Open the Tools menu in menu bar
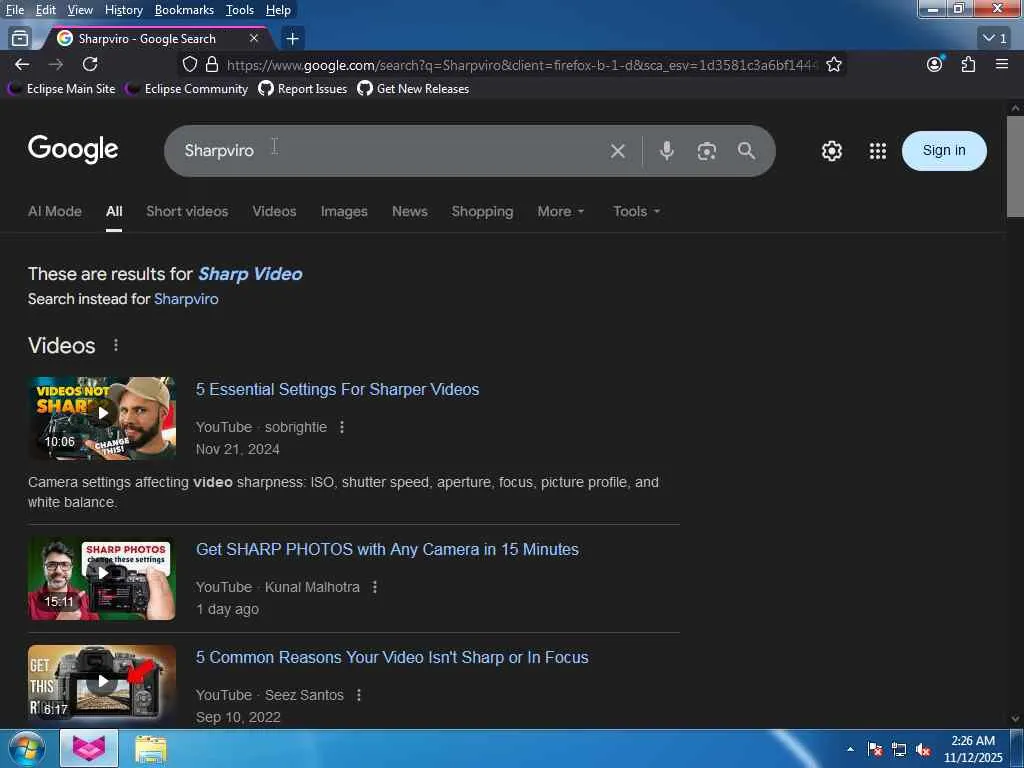 (x=240, y=10)
